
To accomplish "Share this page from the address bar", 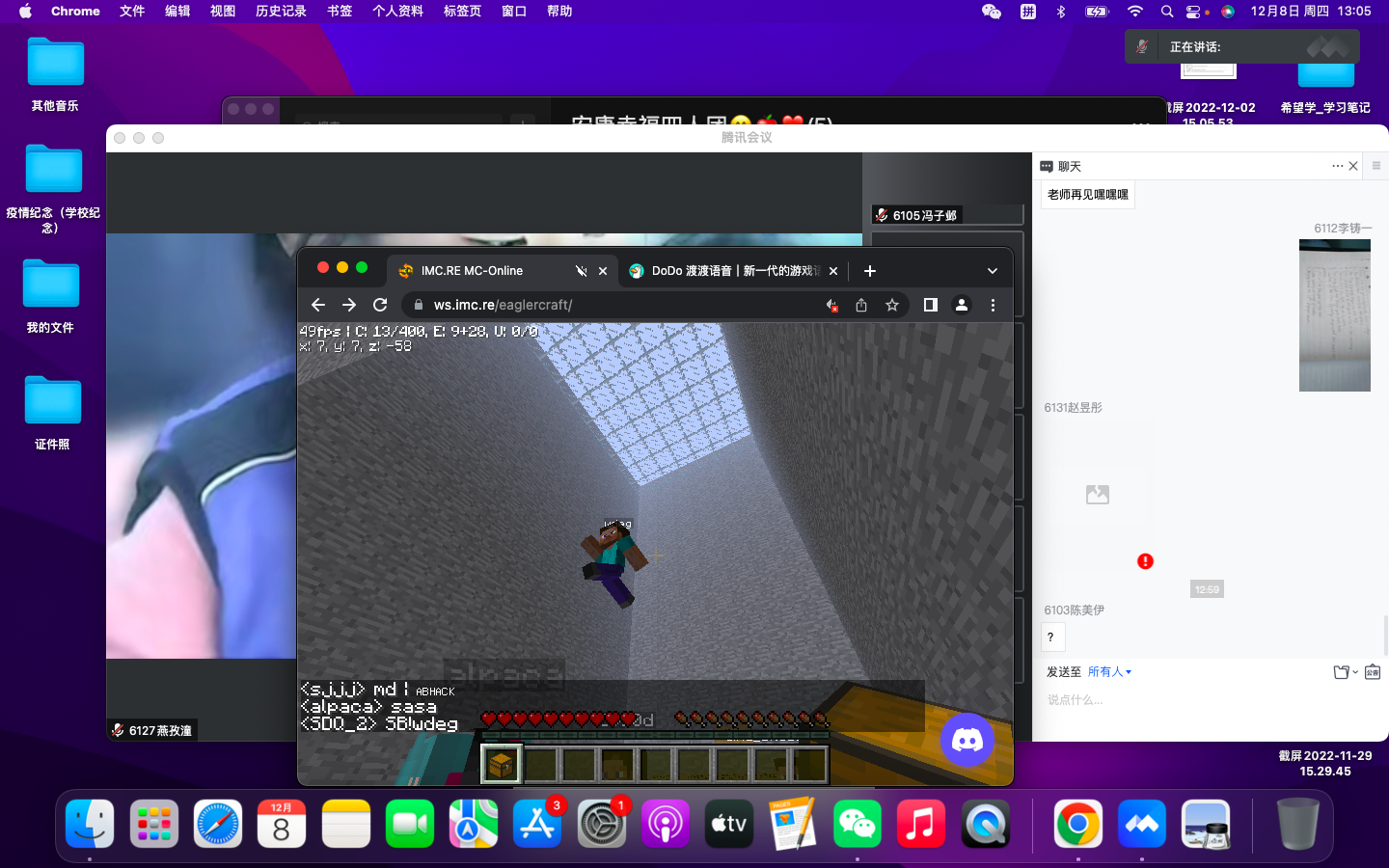I will pyautogui.click(x=861, y=305).
